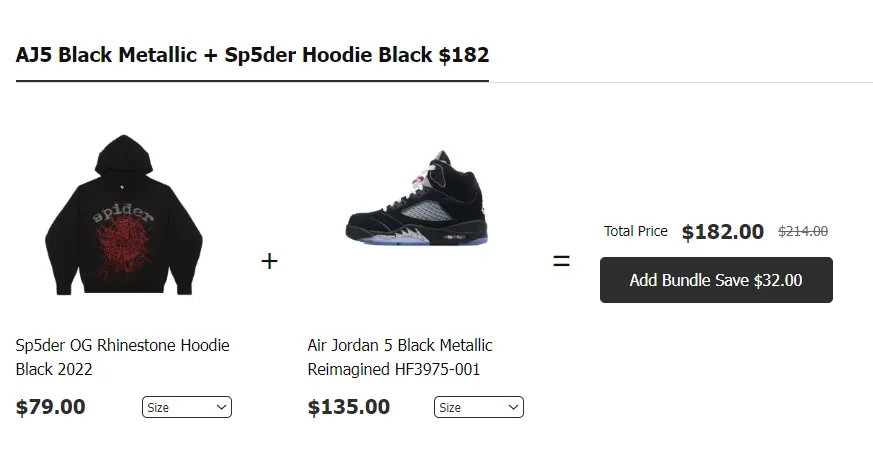Image resolution: width=873 pixels, height=456 pixels.
Task: Click the equals sign before total price
Action: pyautogui.click(x=562, y=261)
